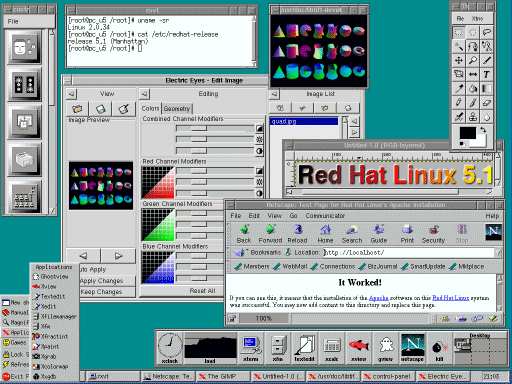Collapse the View pane arrow in Electric Eyes
Viewport: 512px width, 384px height.
pyautogui.click(x=71, y=94)
